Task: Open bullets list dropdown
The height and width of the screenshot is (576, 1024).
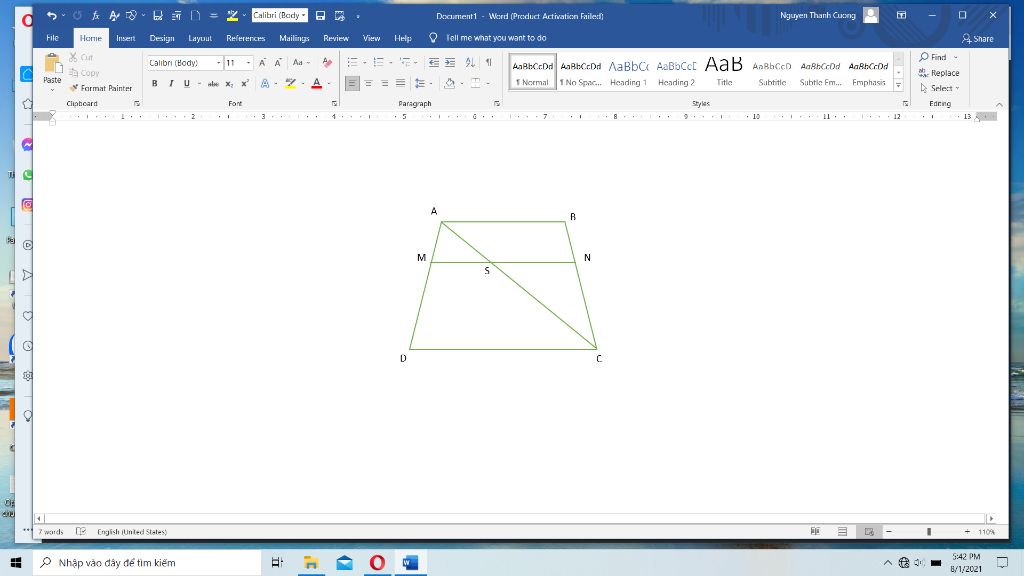Action: 364,63
